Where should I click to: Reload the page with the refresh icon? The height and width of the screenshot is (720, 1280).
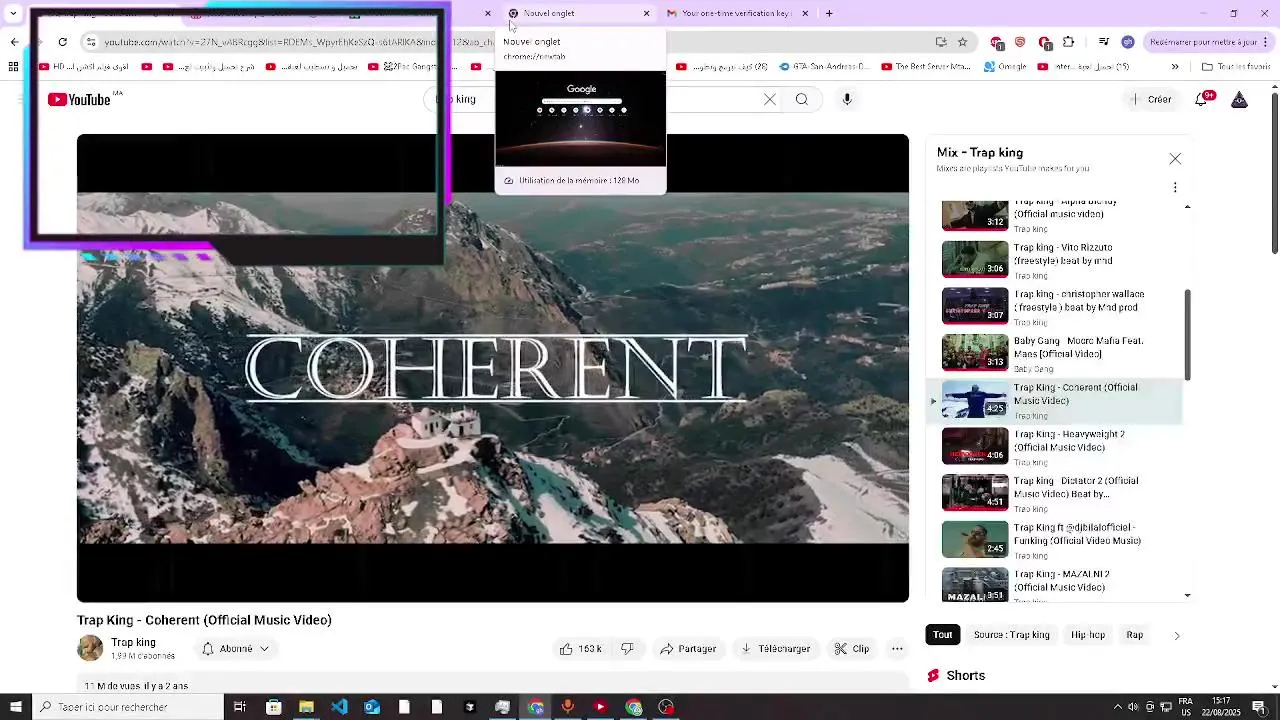click(62, 42)
